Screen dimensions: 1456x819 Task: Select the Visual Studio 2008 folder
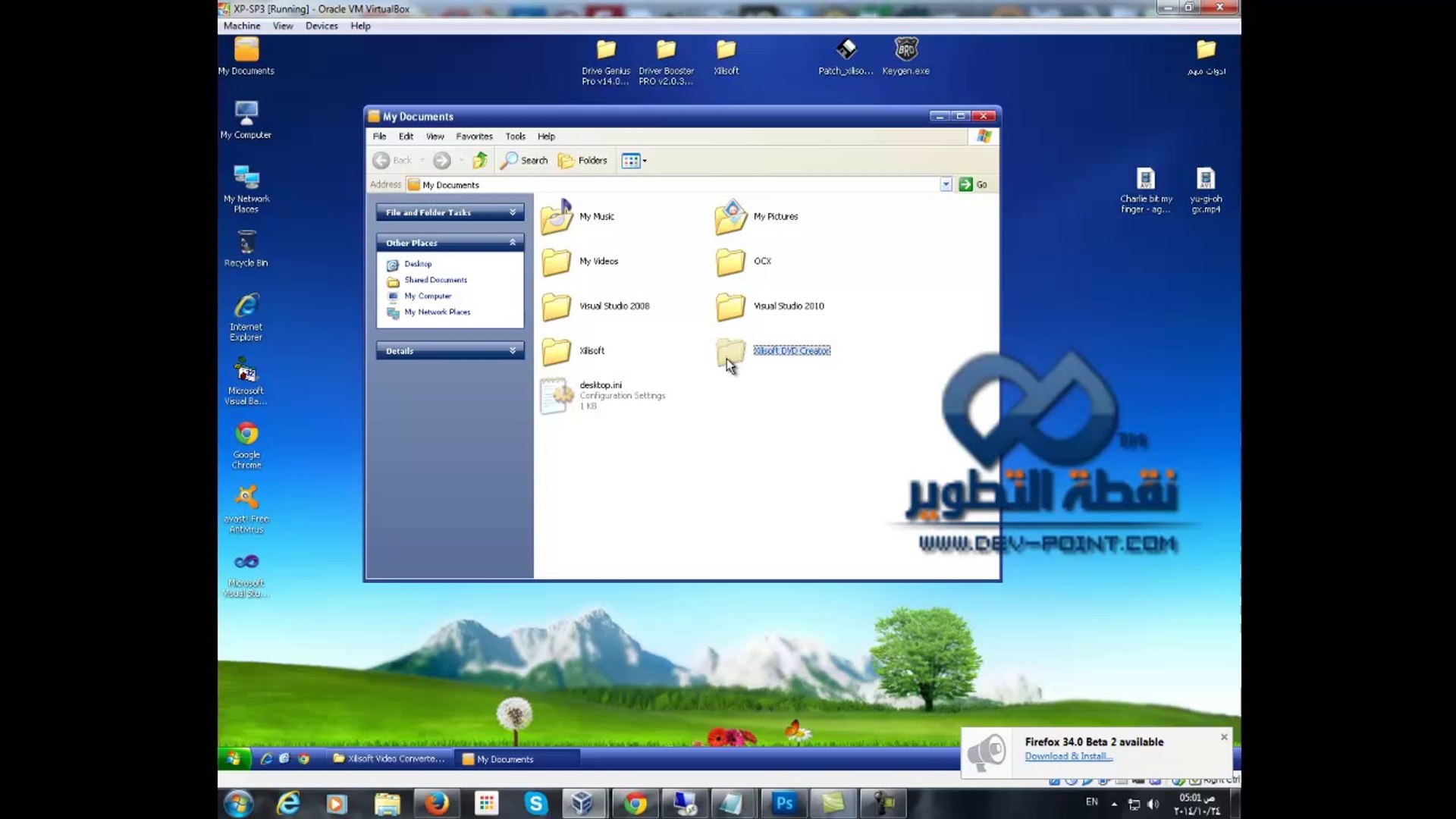click(x=595, y=306)
